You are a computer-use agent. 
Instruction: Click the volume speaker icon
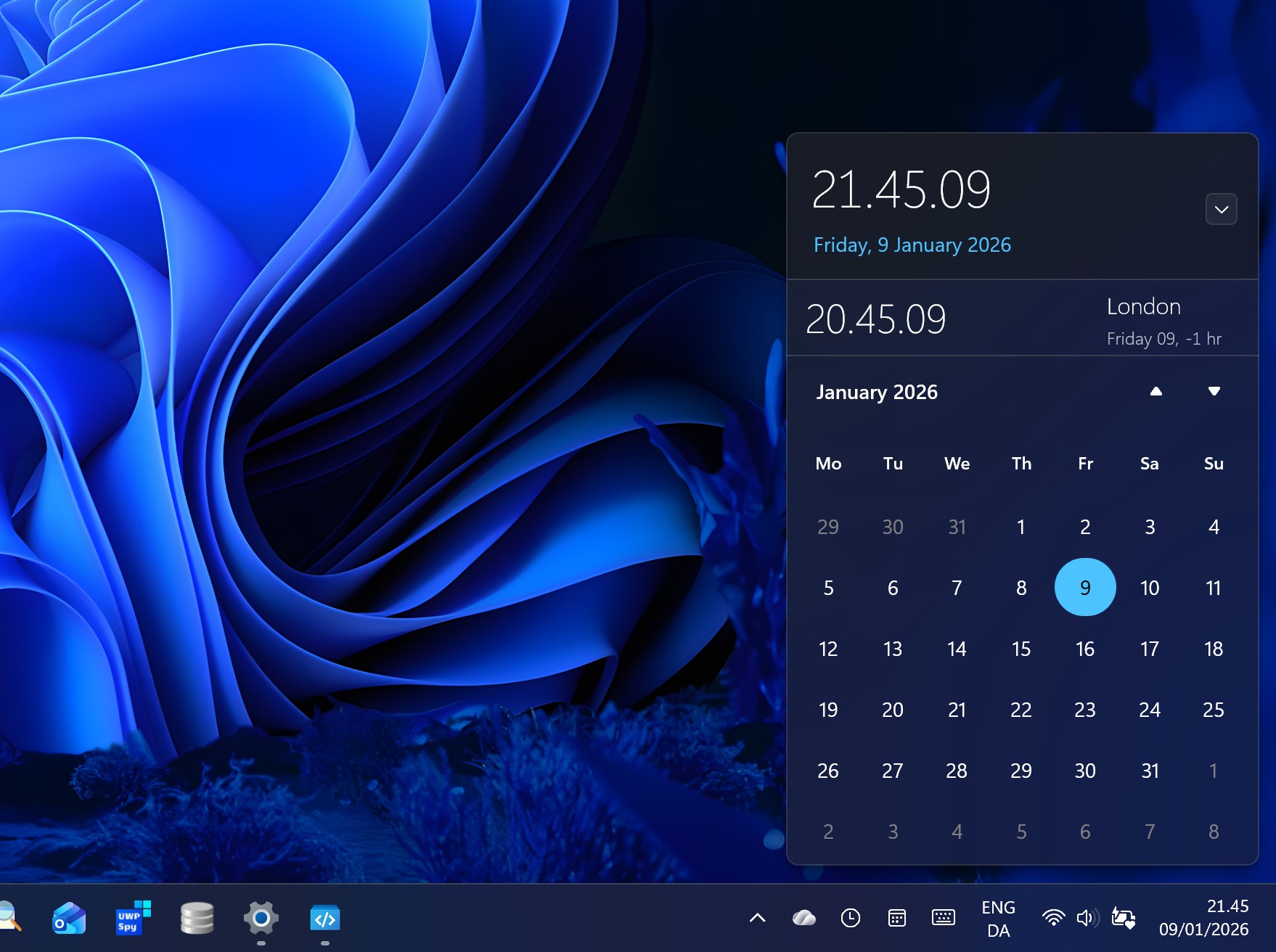pyautogui.click(x=1087, y=918)
